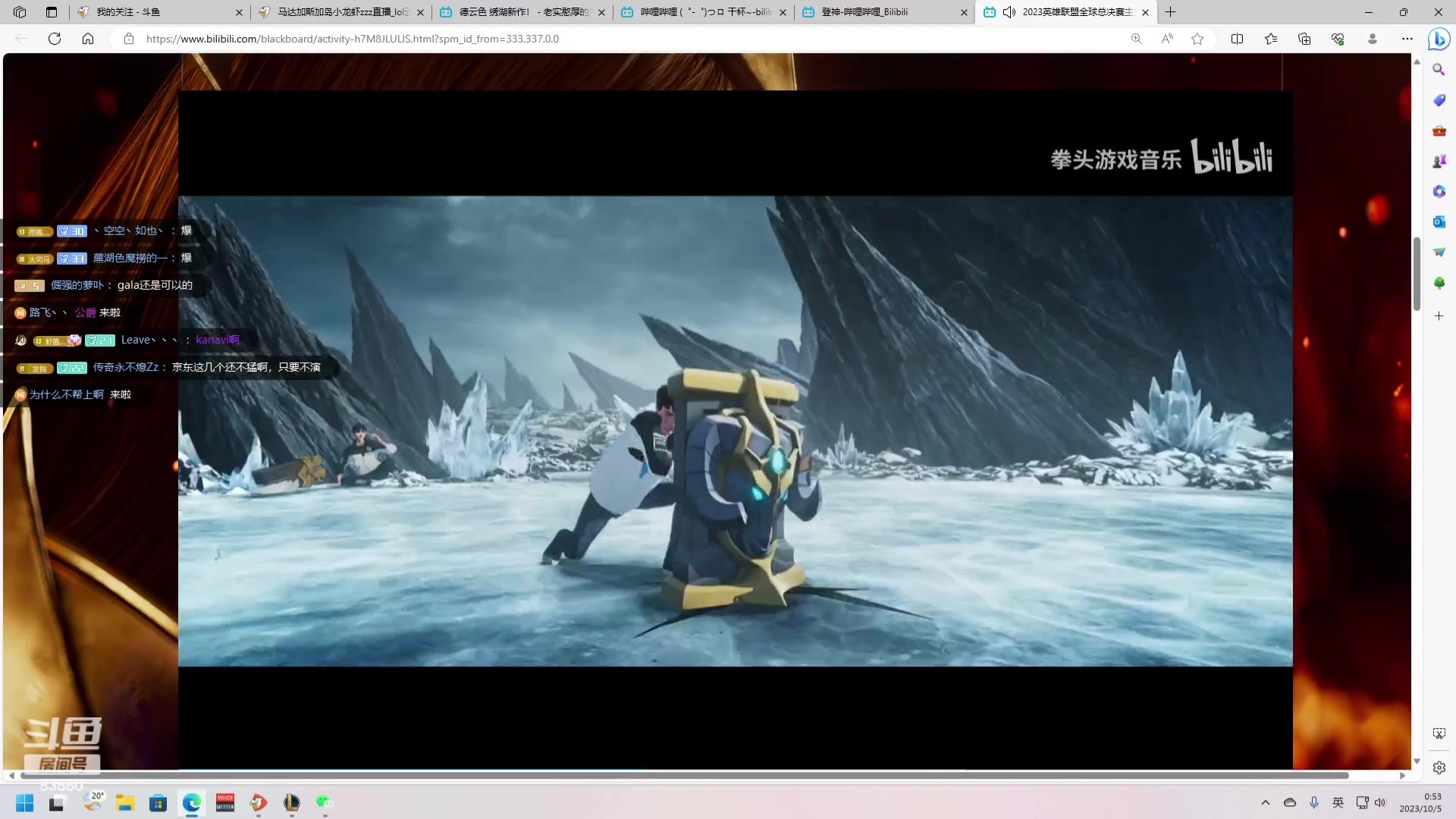Activate the Read aloud icon
This screenshot has width=1456, height=819.
coord(1167,39)
